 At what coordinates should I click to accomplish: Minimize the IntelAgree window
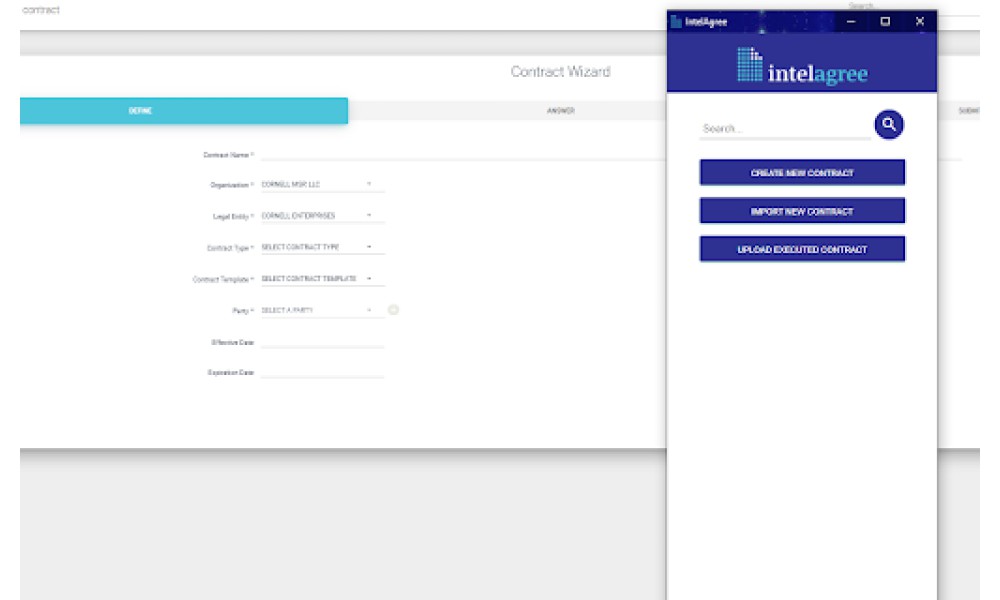click(x=851, y=22)
